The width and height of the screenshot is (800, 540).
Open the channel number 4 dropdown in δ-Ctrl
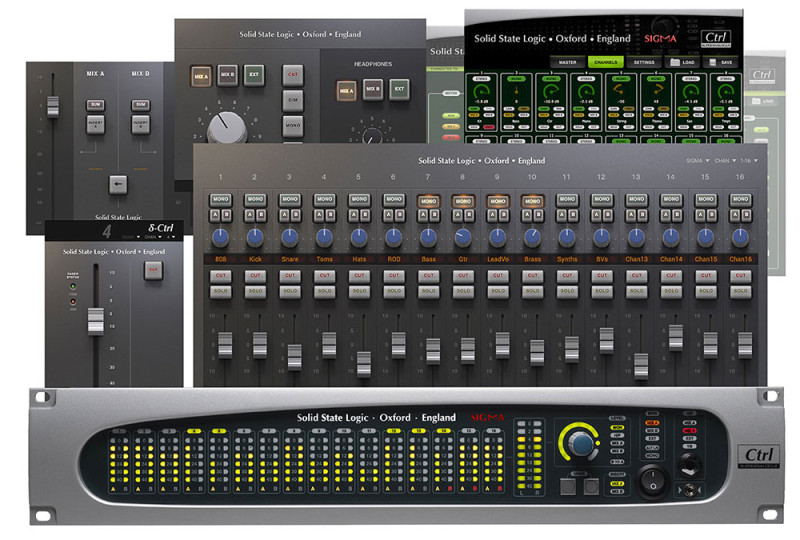pos(170,237)
